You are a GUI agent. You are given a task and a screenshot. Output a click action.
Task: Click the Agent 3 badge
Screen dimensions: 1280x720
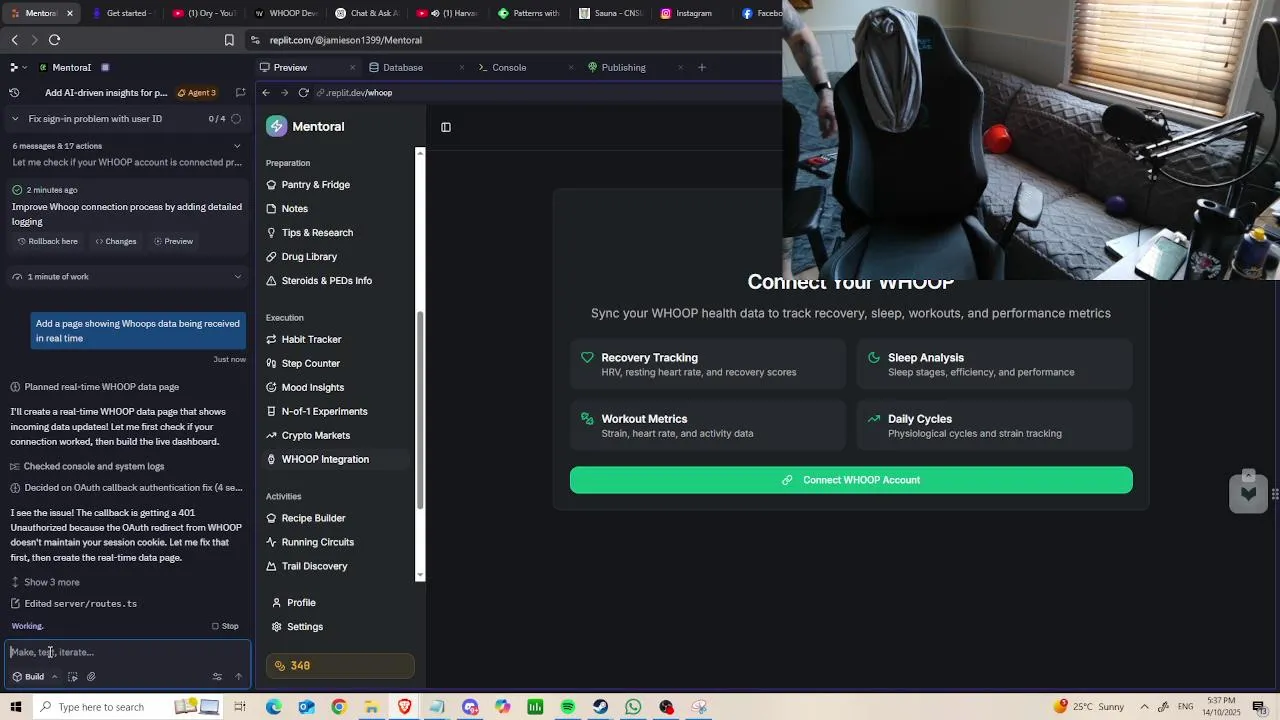[196, 93]
